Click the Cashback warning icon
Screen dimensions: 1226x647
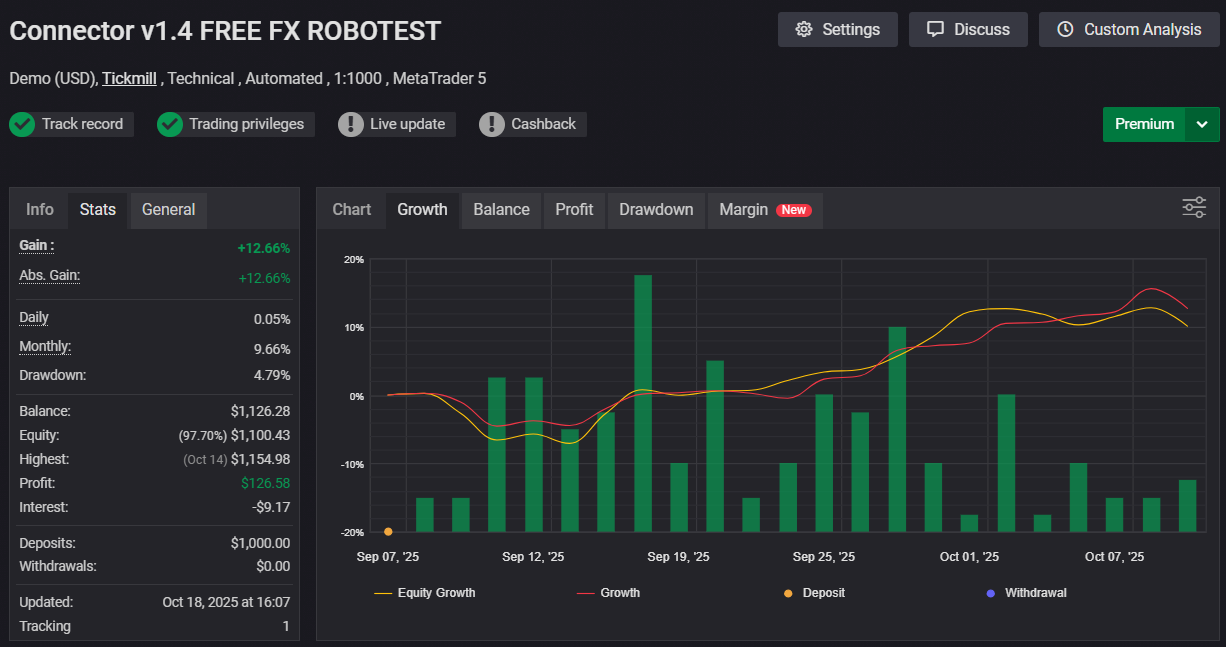coord(491,125)
